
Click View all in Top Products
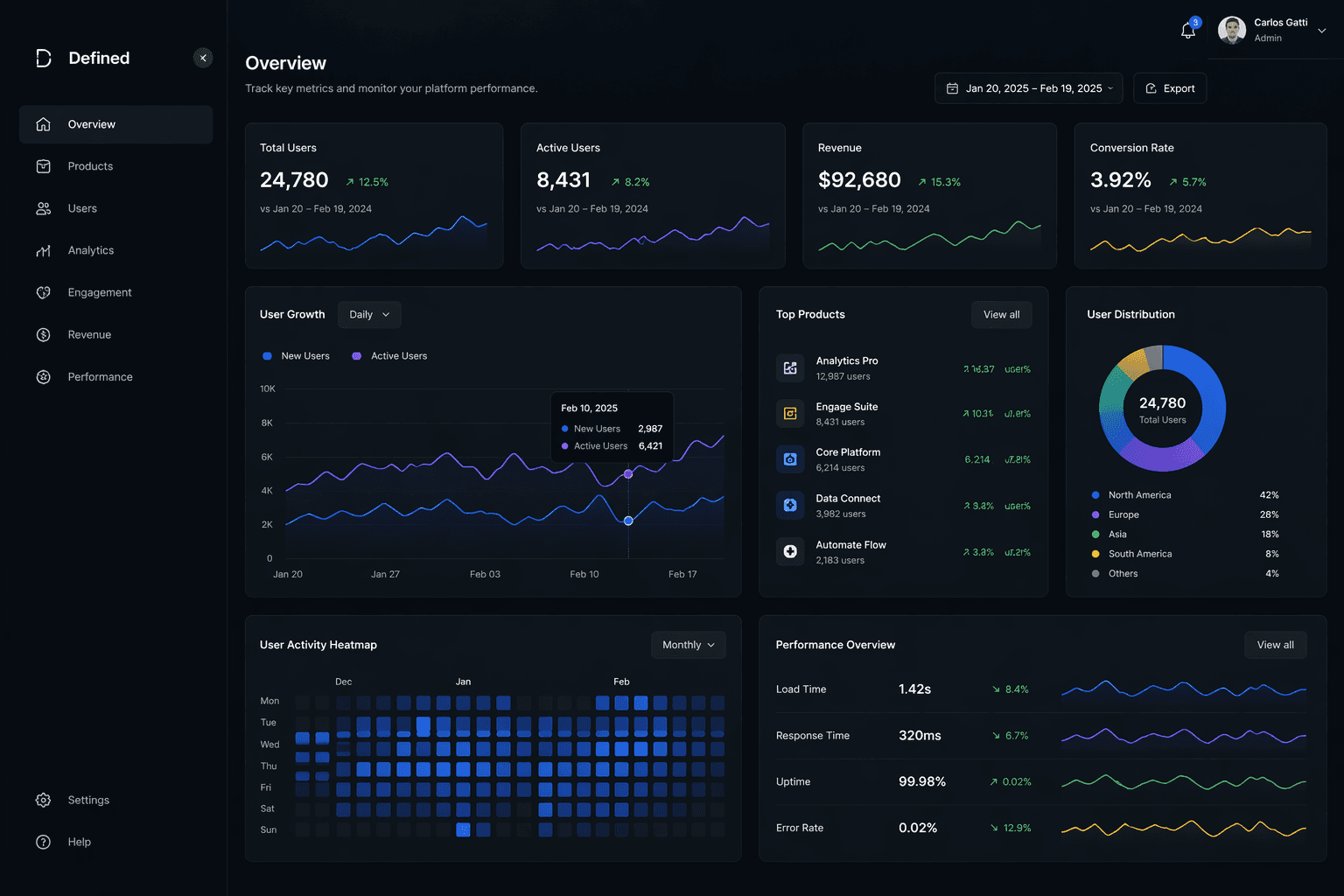click(x=1001, y=315)
